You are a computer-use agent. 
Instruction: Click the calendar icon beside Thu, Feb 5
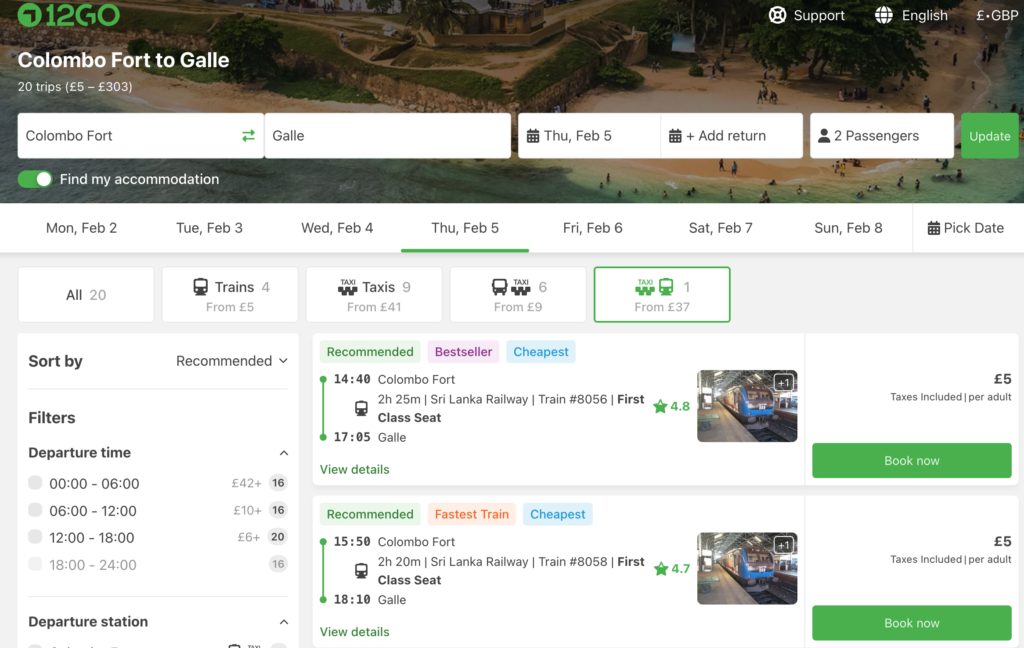tap(533, 136)
